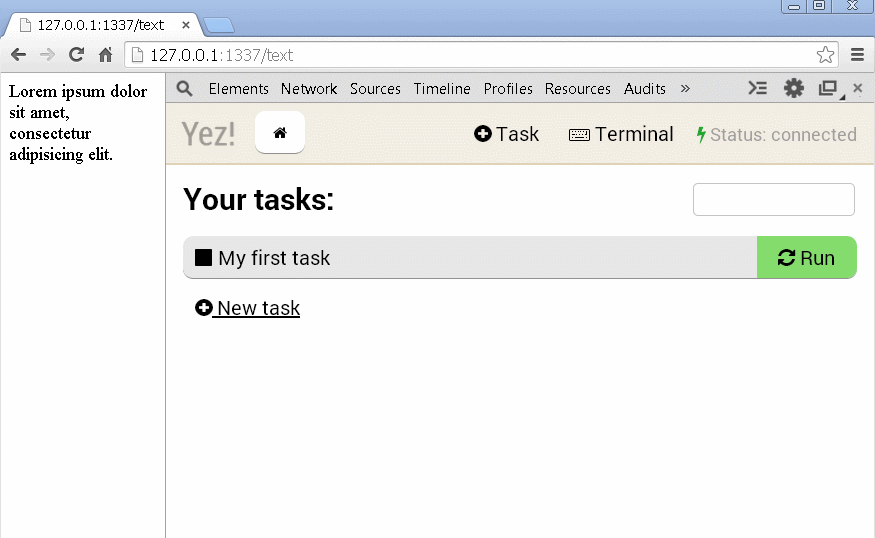Toggle the black square on My first task
The image size is (875, 538).
[204, 258]
